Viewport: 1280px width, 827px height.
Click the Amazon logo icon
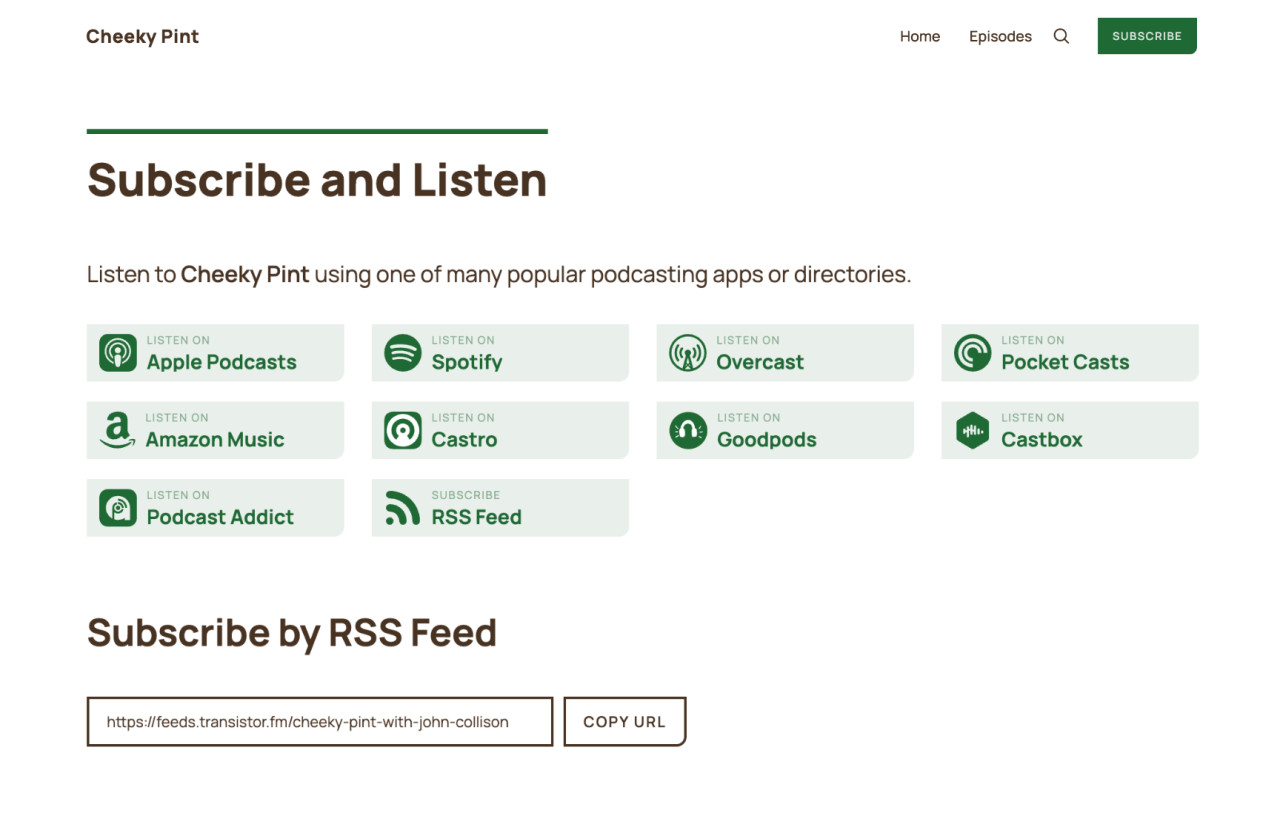118,430
